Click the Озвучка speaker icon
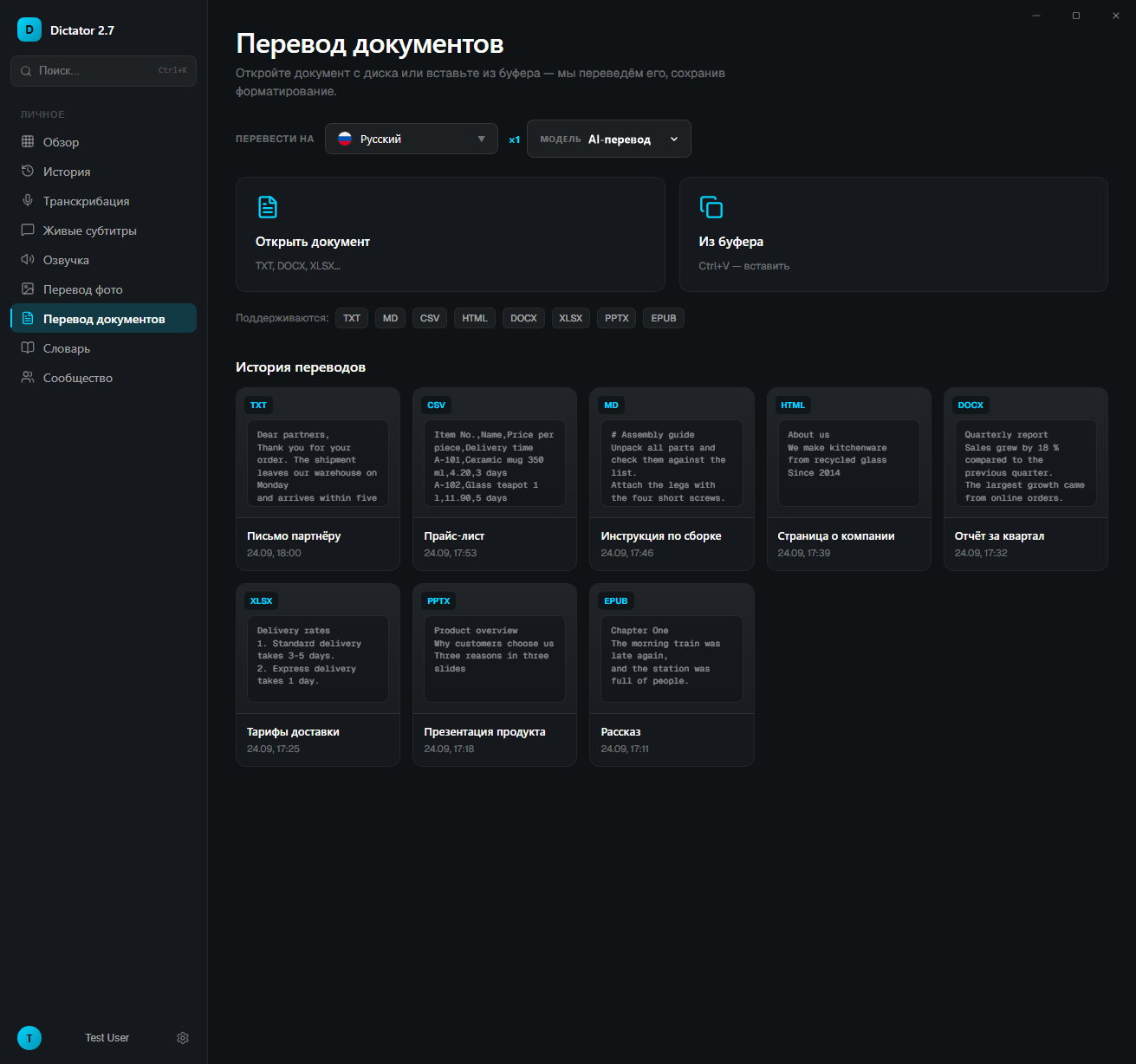Screen dimensions: 1136x1064 pos(28,259)
